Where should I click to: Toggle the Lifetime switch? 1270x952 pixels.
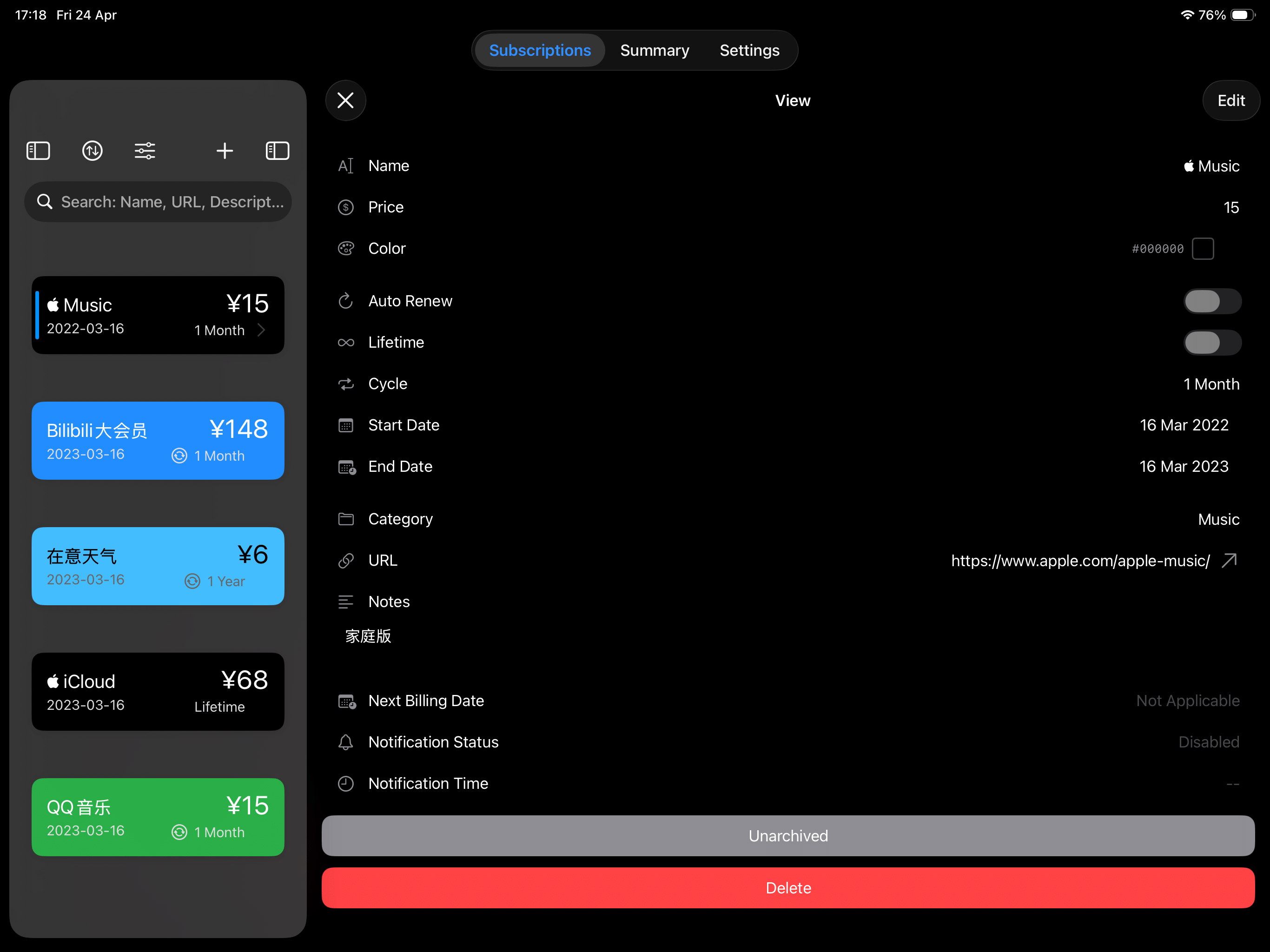point(1212,343)
